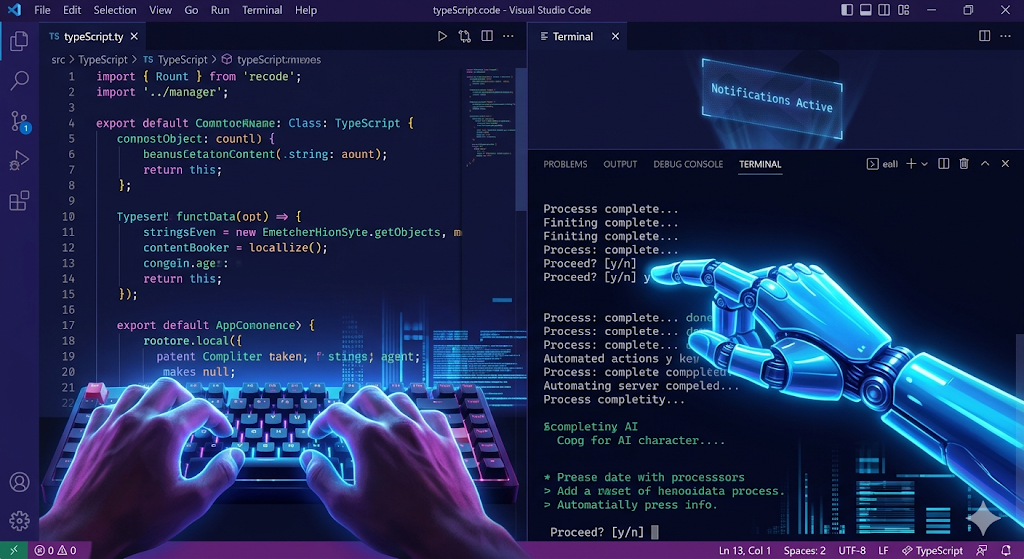Click the src breadcrumb segment
Image resolution: width=1024 pixels, height=559 pixels.
pos(58,59)
